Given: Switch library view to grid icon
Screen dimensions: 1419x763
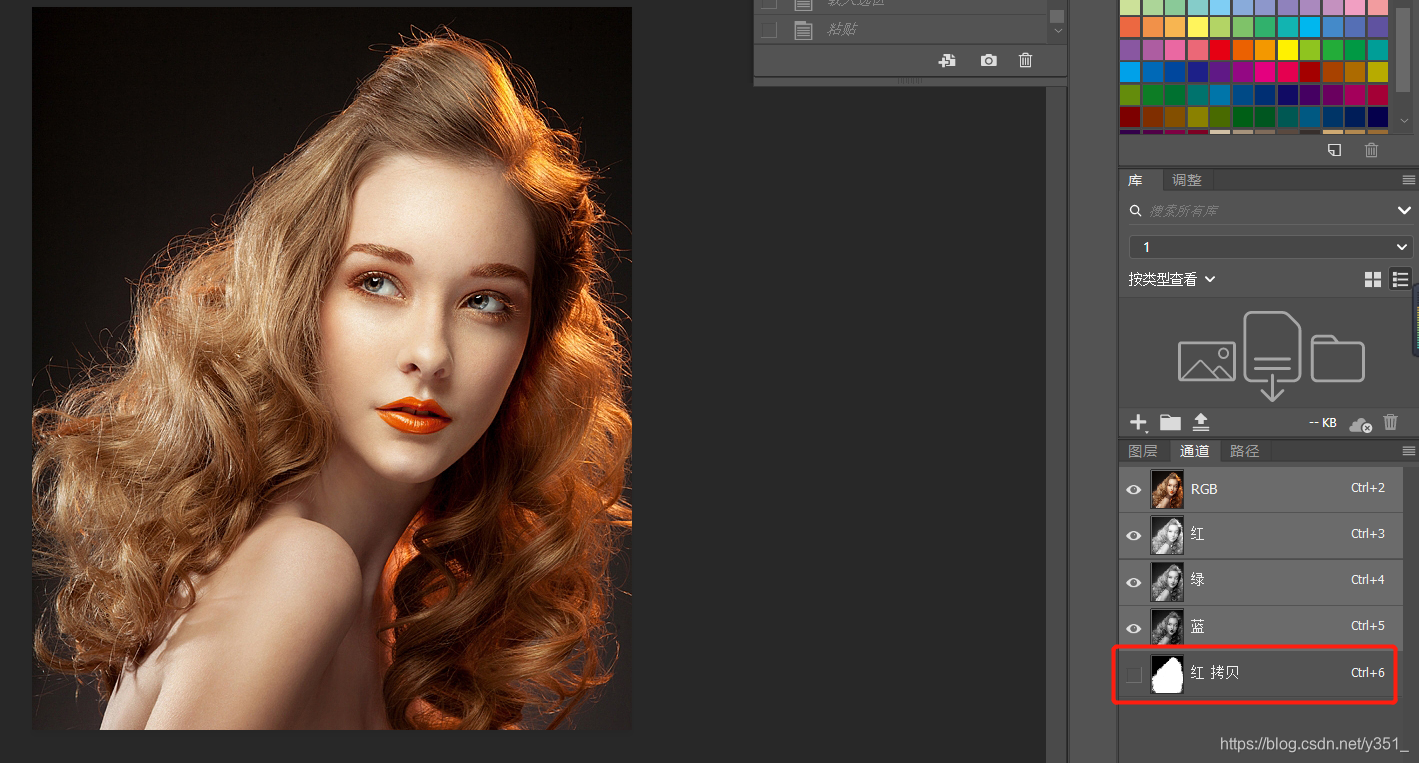Looking at the screenshot, I should click(x=1373, y=280).
